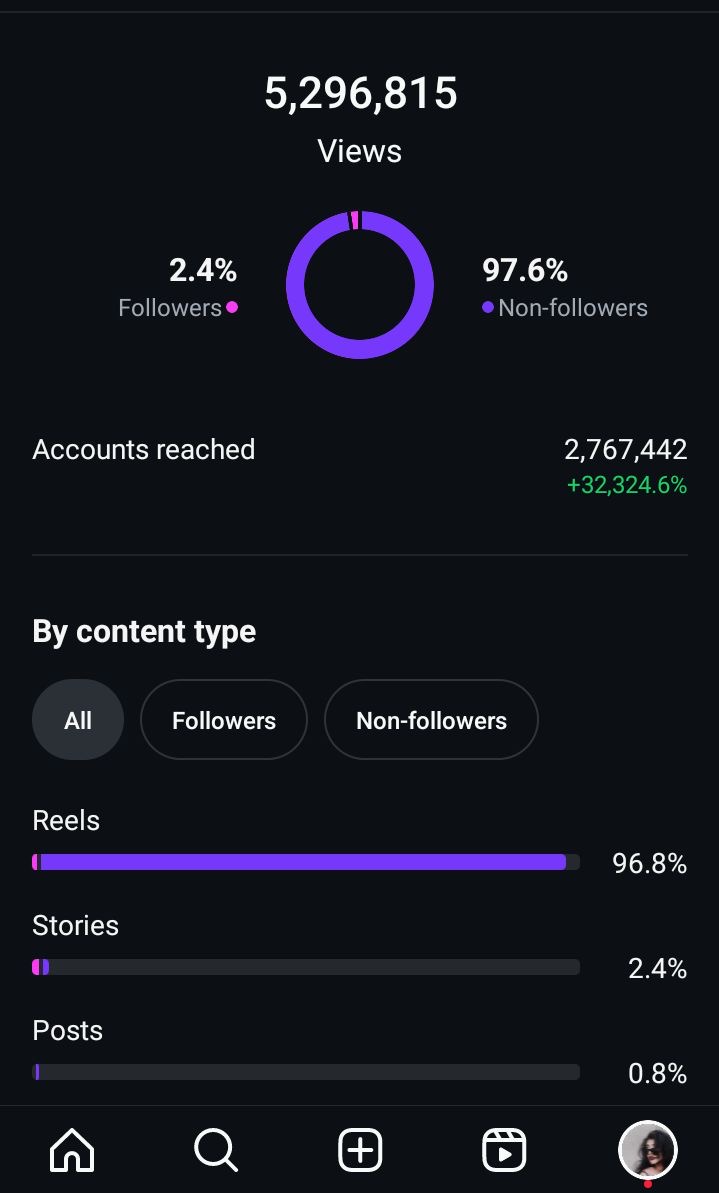
Task: Open the Reels icon in bottom navigation
Action: pos(504,1149)
